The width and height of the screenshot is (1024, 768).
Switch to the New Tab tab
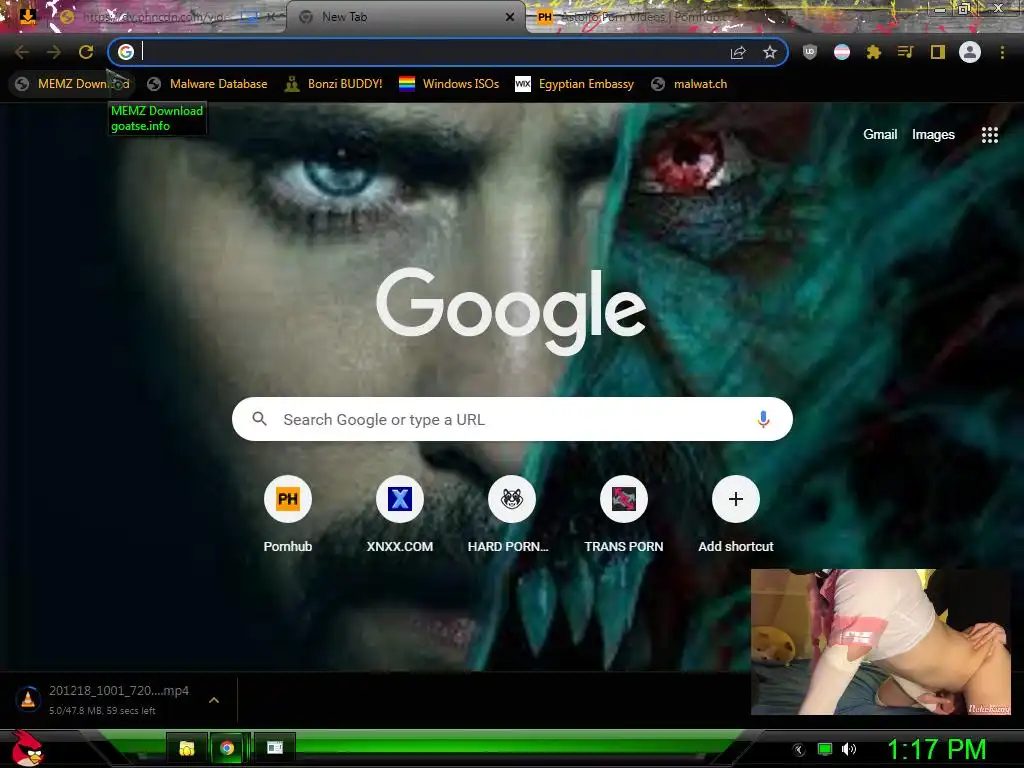point(405,17)
